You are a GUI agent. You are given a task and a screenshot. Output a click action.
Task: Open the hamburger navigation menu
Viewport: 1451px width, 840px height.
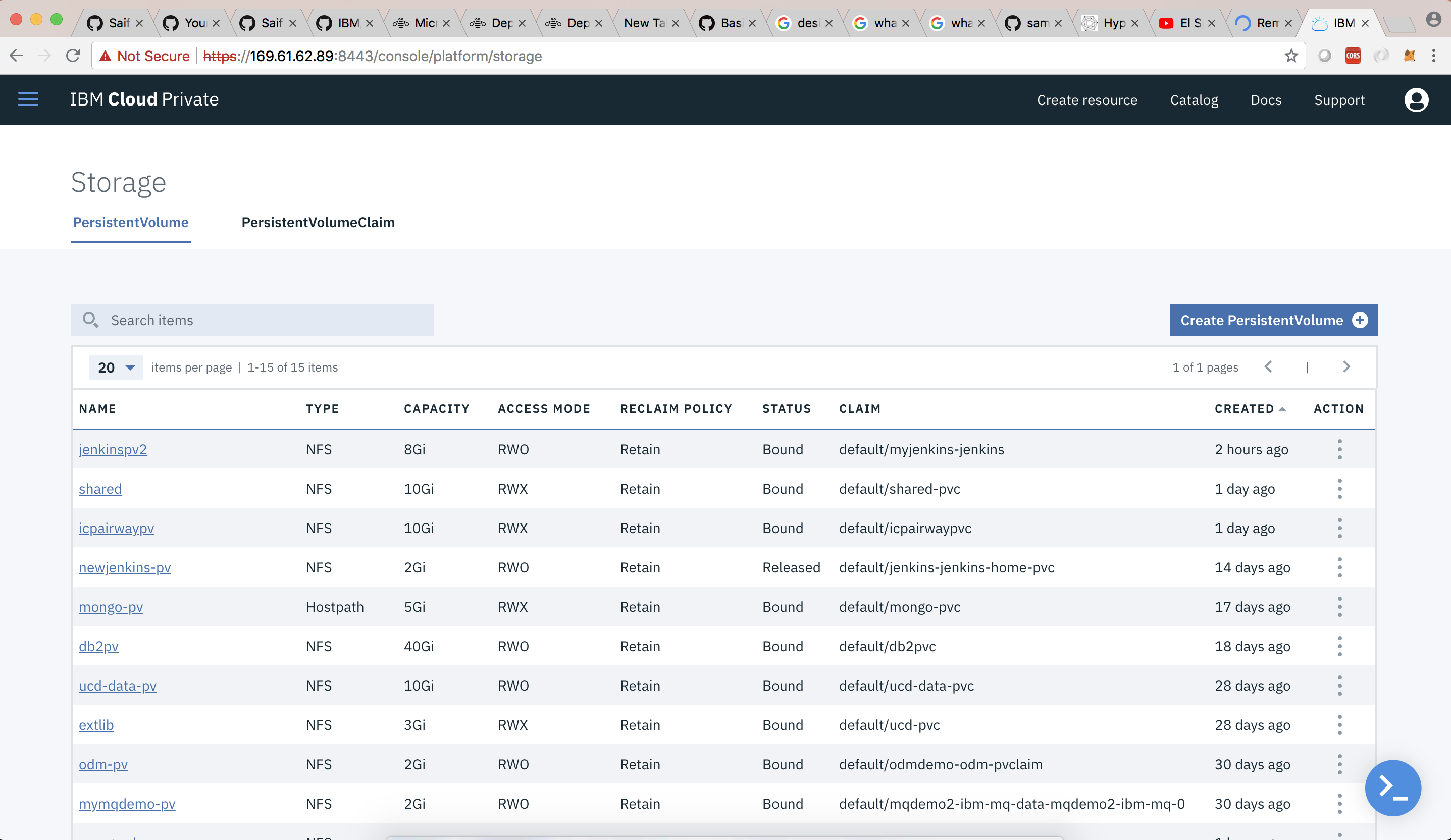pos(28,99)
